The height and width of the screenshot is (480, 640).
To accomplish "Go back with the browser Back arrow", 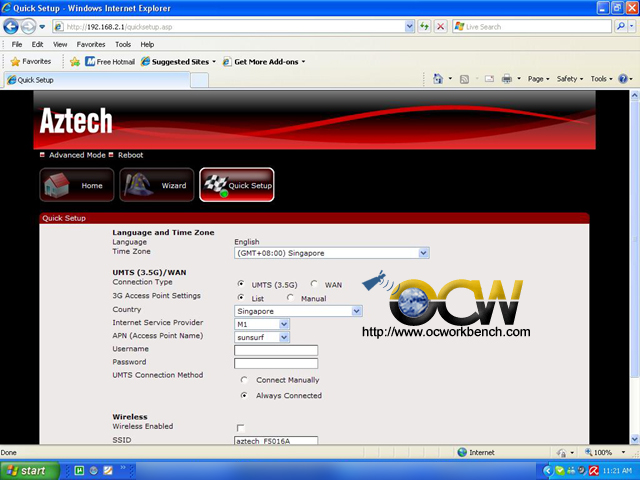I will click(x=11, y=27).
